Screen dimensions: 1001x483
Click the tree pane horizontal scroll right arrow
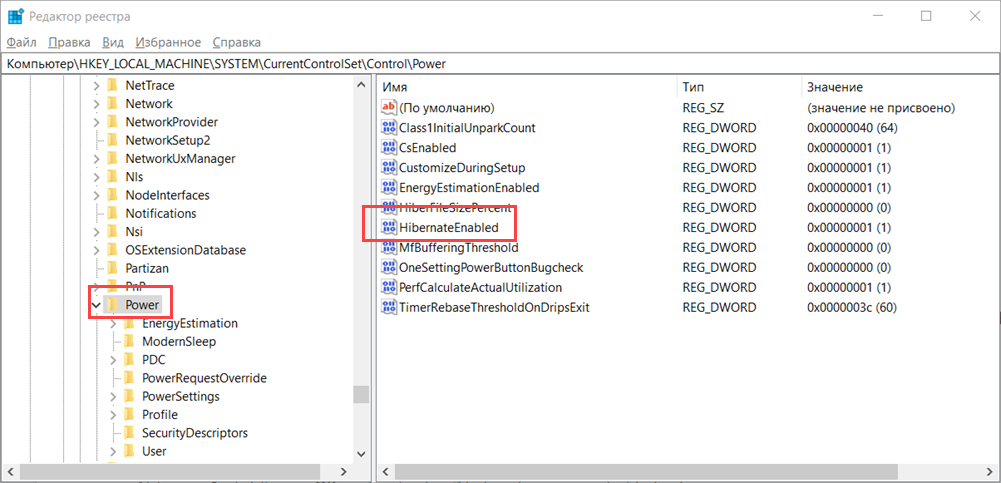click(343, 472)
